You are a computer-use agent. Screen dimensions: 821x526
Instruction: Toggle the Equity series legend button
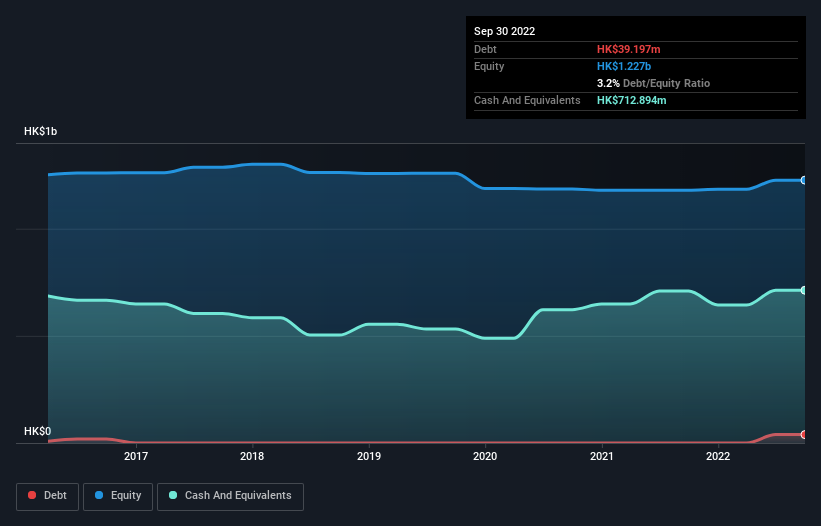tap(118, 496)
